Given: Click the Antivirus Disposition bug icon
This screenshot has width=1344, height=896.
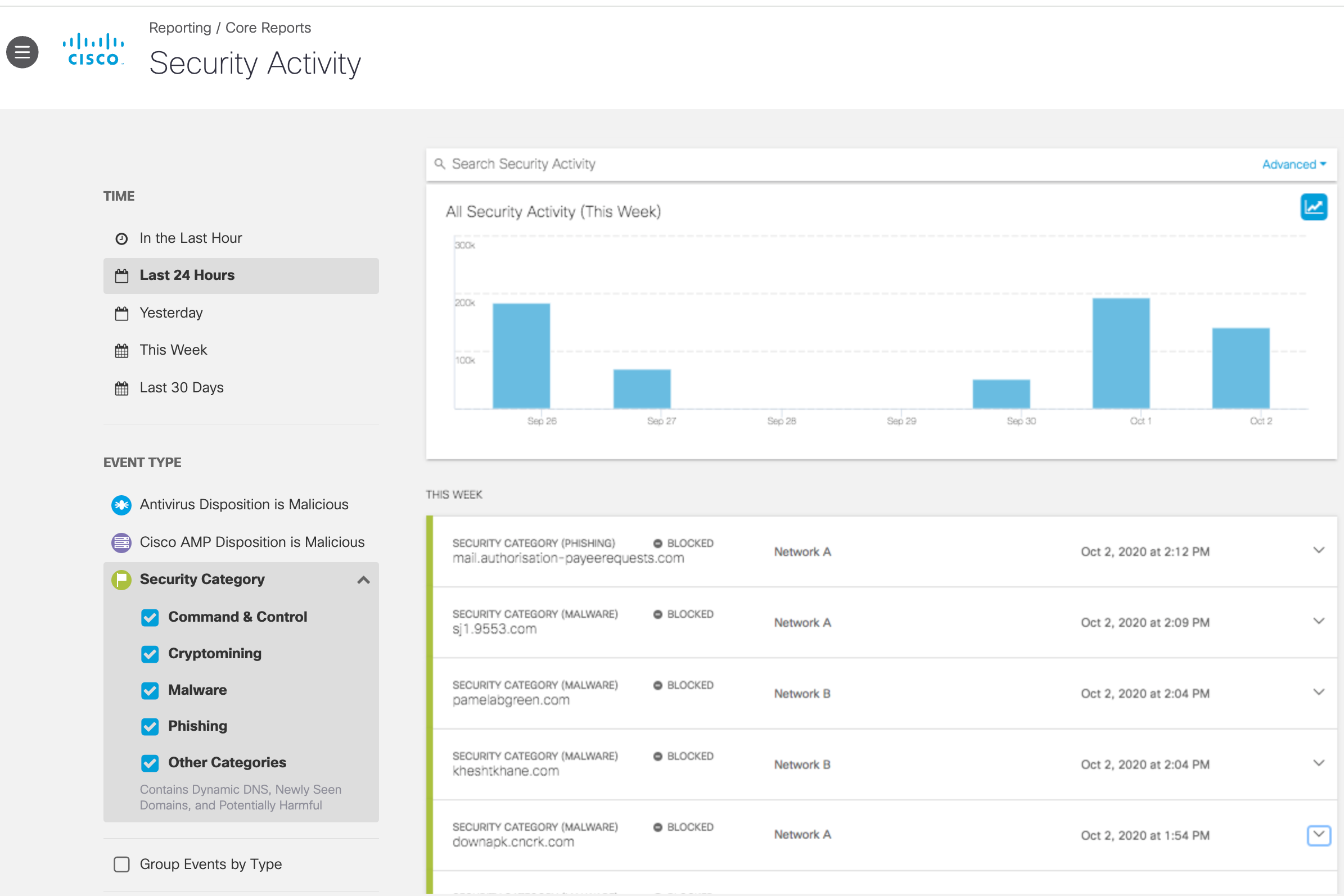Looking at the screenshot, I should pyautogui.click(x=121, y=505).
